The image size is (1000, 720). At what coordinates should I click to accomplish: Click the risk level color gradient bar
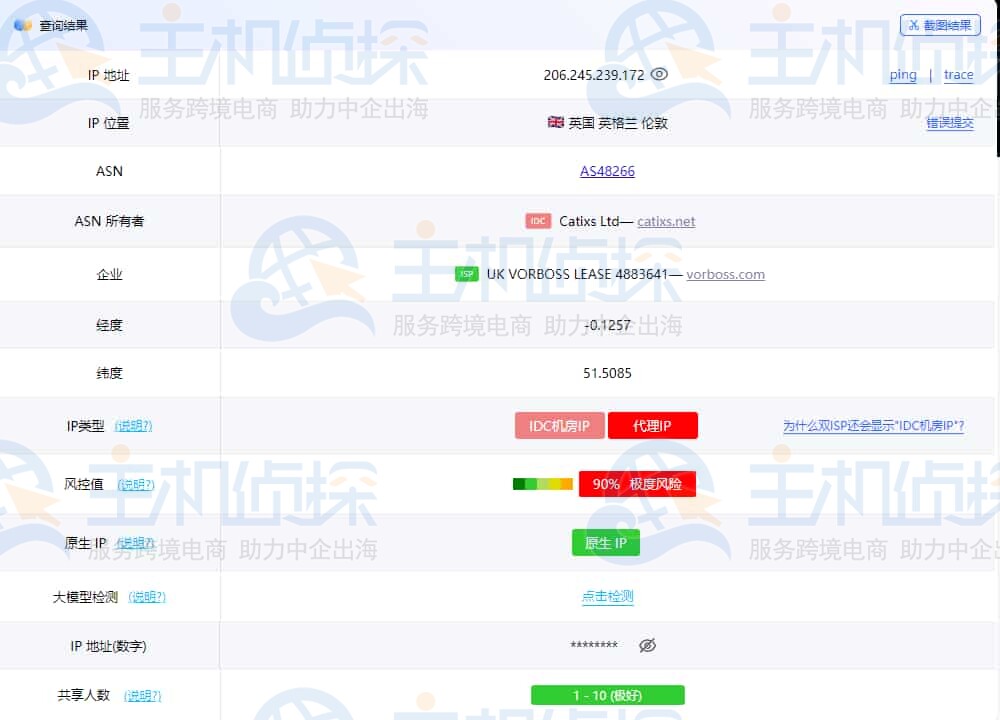coord(543,484)
